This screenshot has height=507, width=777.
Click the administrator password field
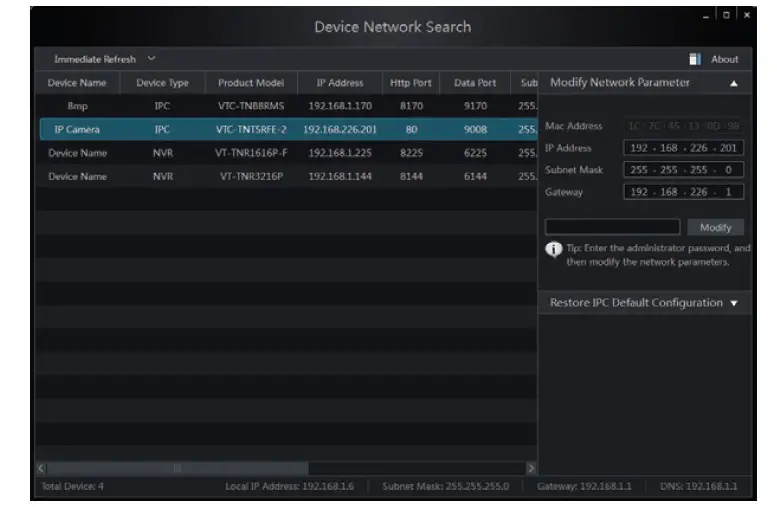(x=613, y=227)
